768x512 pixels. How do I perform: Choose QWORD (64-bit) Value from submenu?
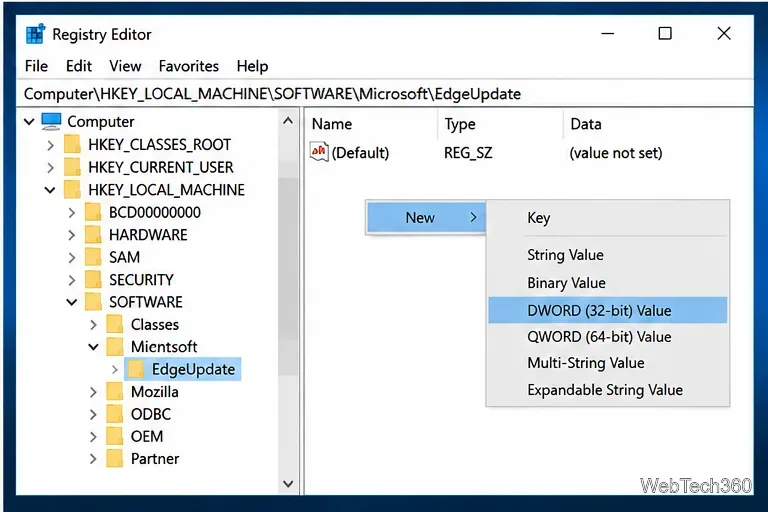click(607, 337)
